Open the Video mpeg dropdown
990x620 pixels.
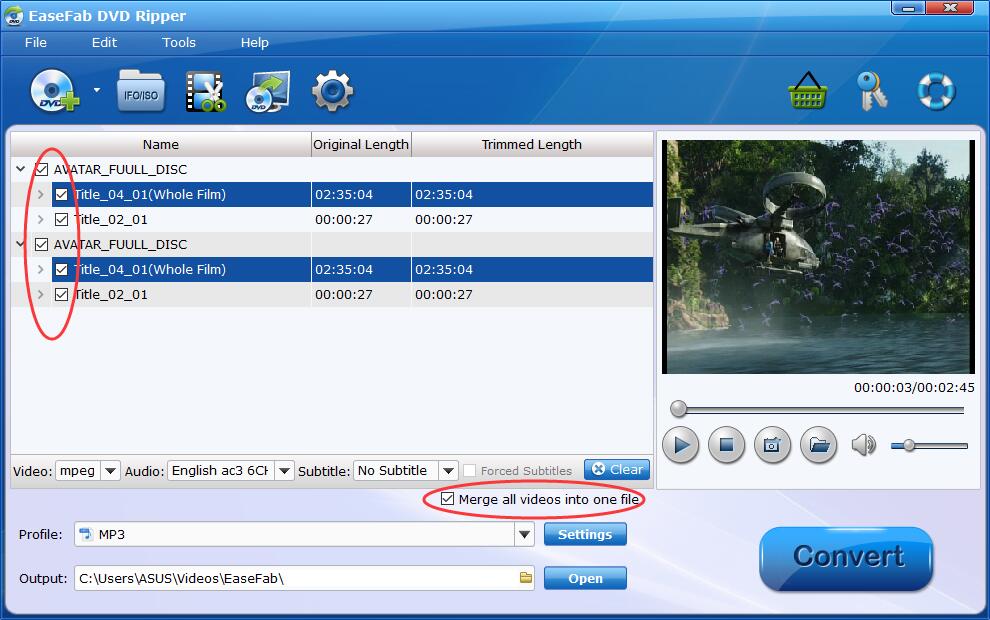coord(110,471)
